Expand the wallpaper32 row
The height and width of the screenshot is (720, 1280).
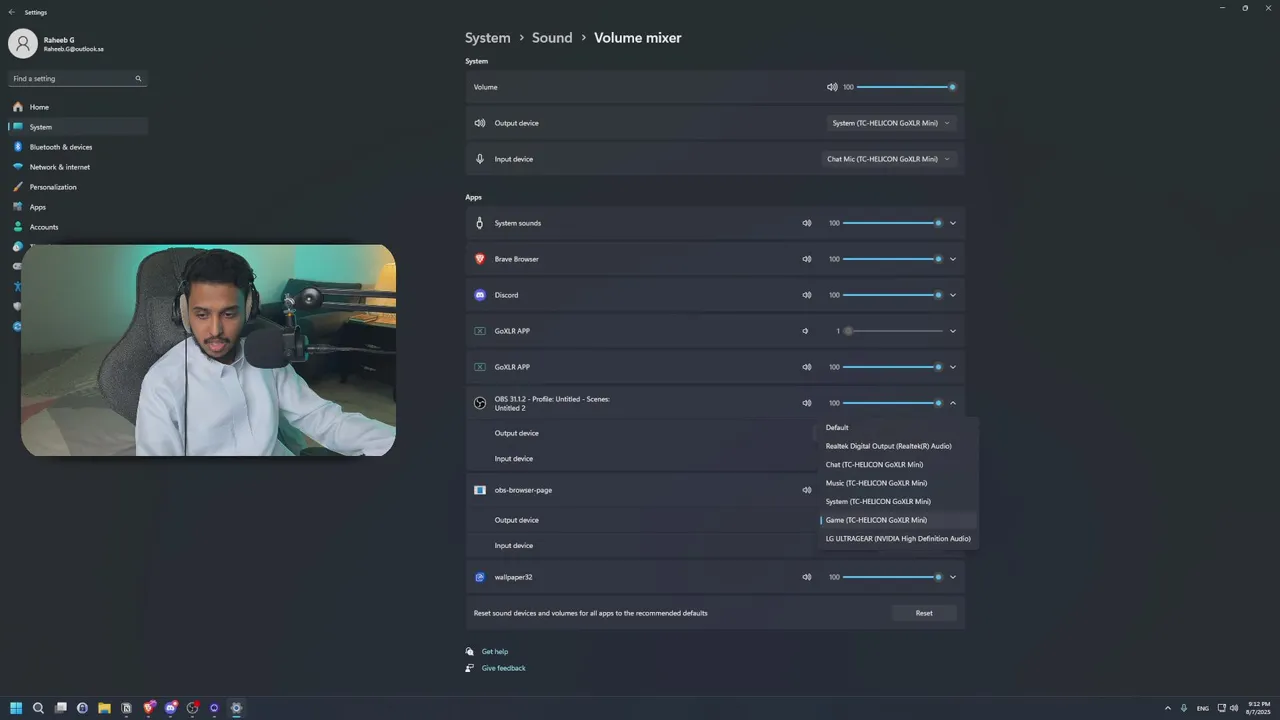point(953,577)
